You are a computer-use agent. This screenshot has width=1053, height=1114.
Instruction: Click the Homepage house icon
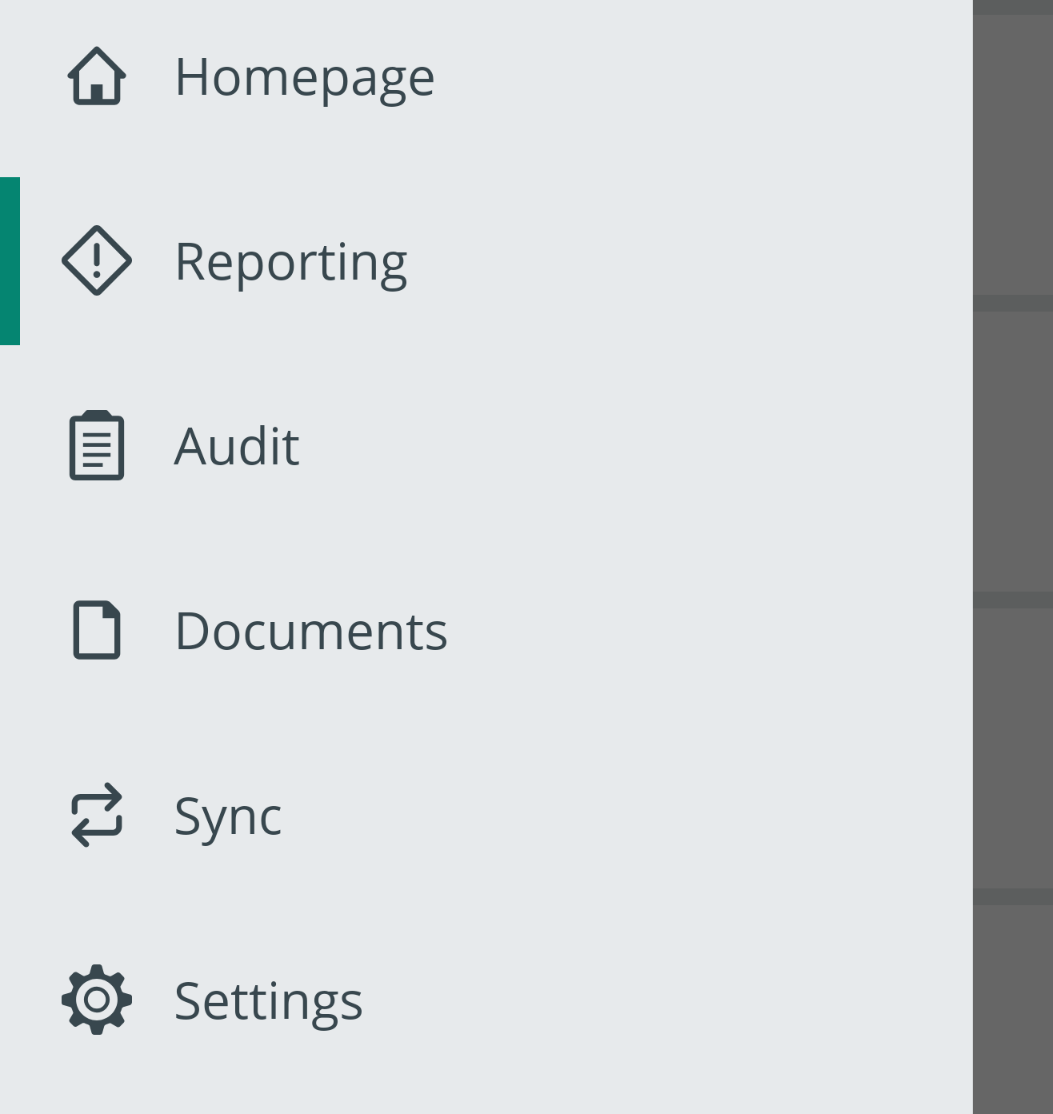click(x=97, y=76)
